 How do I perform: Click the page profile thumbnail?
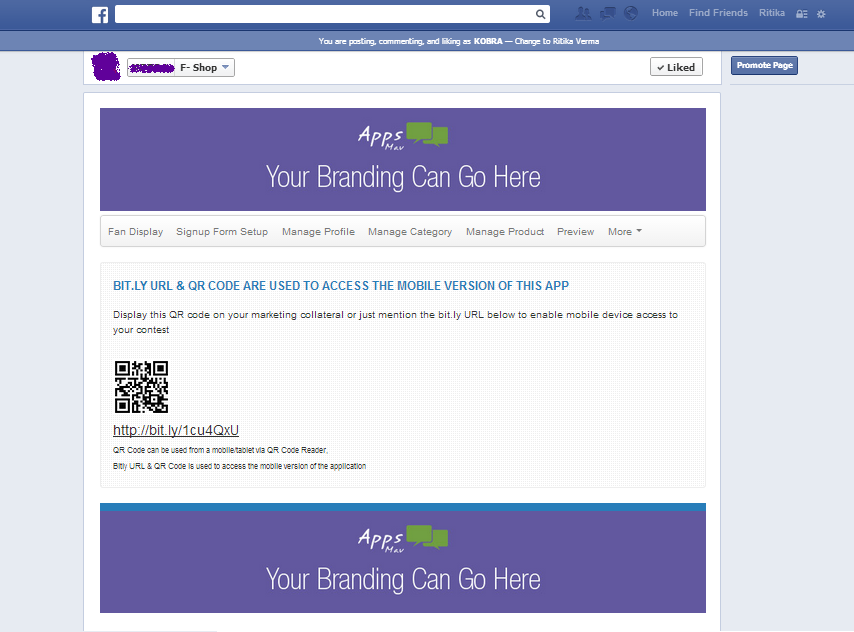tap(106, 67)
